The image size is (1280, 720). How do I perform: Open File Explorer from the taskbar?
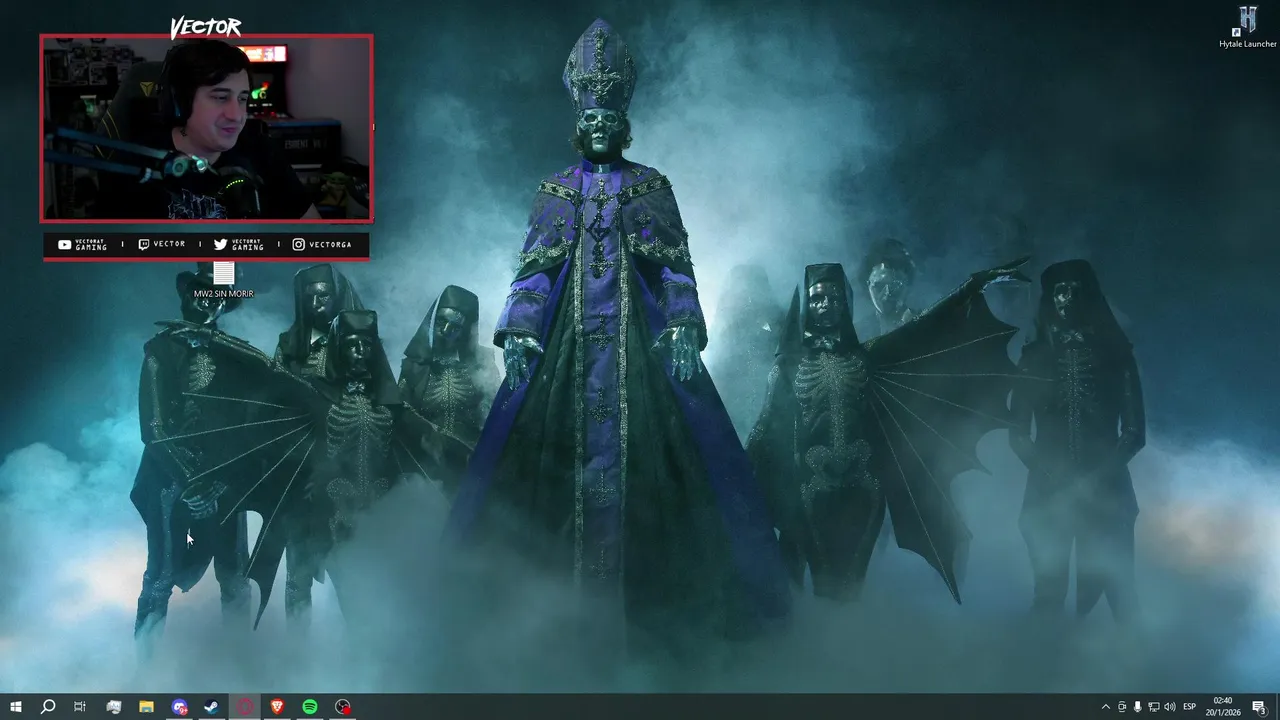(x=146, y=707)
